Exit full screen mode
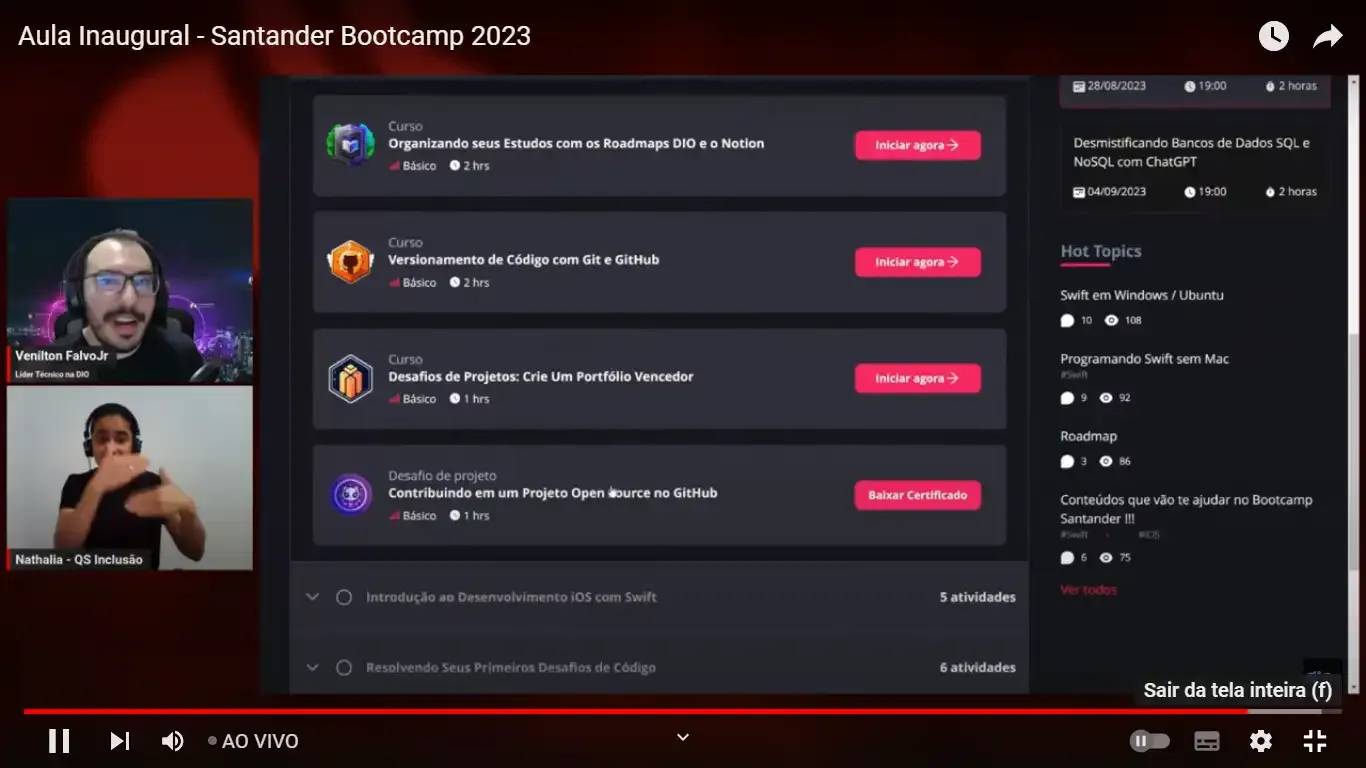 (x=1315, y=741)
